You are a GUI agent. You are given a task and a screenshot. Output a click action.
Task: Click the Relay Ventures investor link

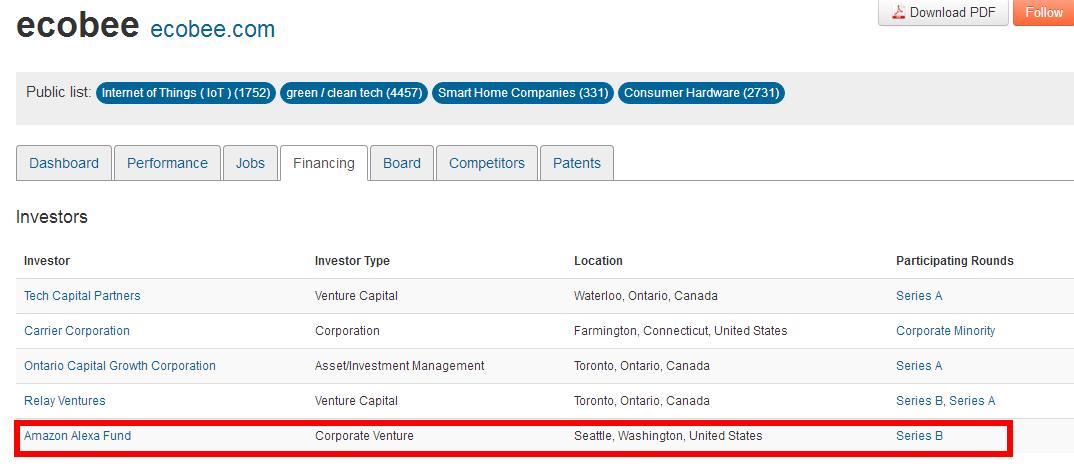coord(65,401)
